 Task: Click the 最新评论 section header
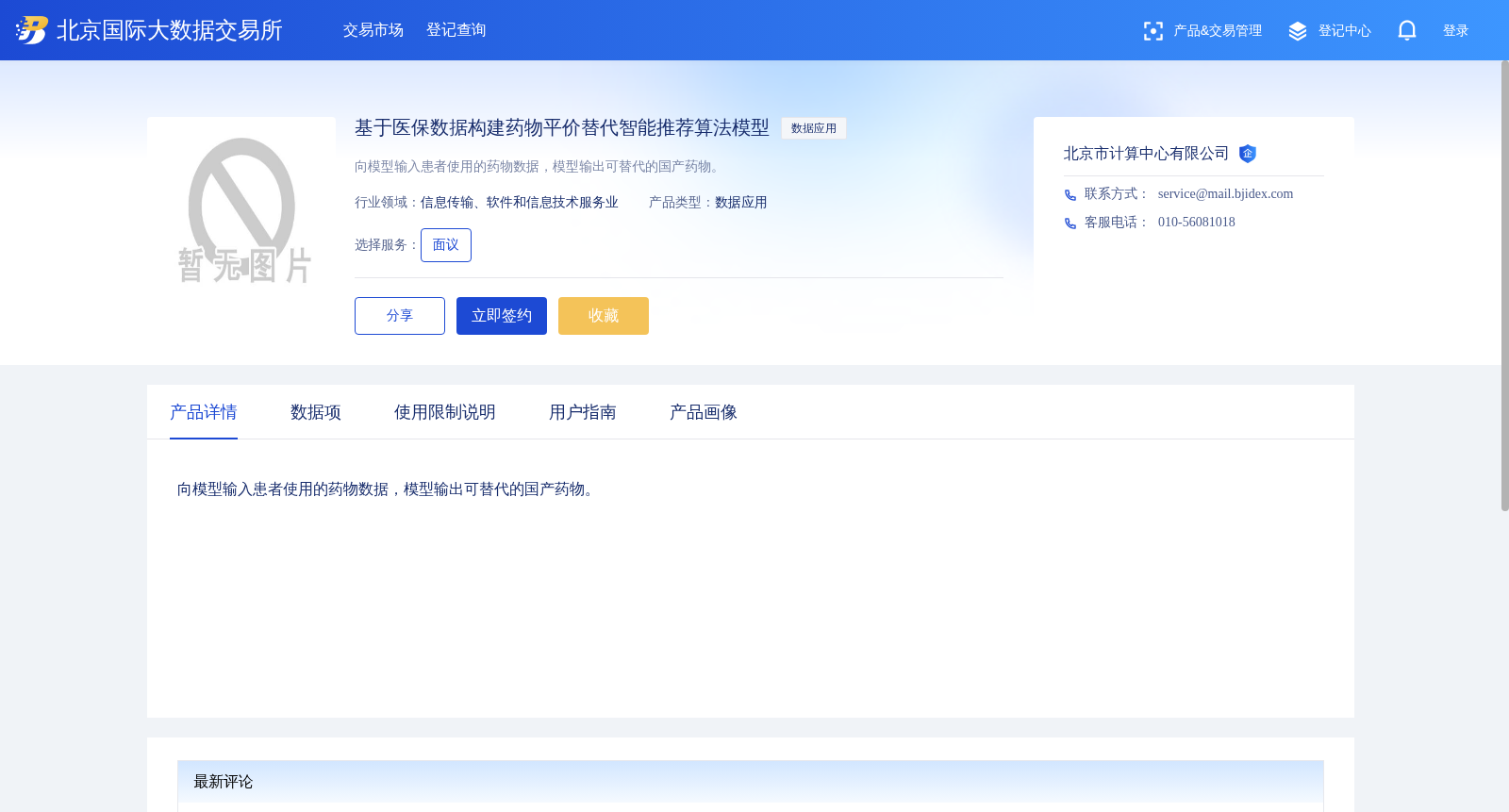tap(751, 782)
